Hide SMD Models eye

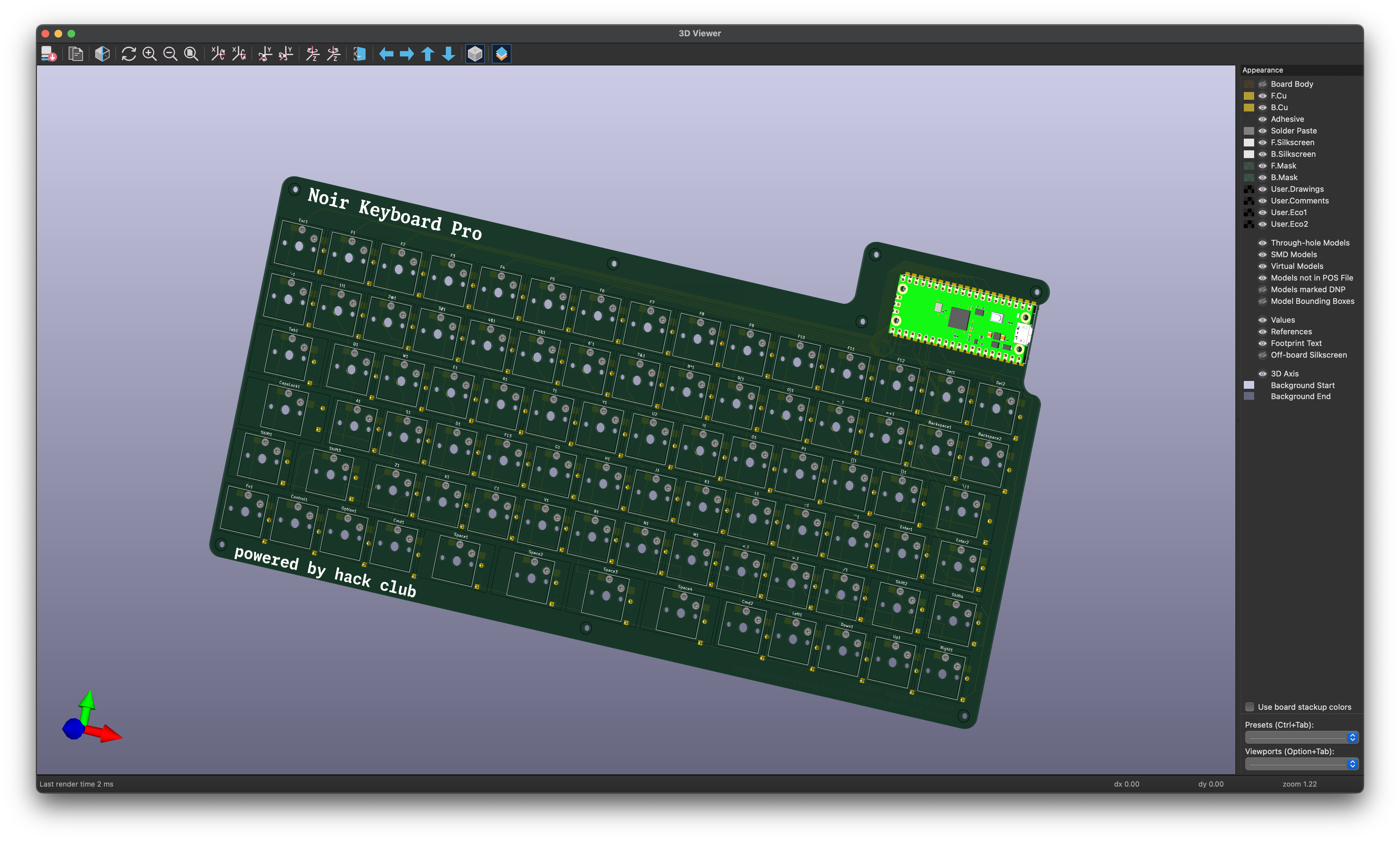(1262, 254)
